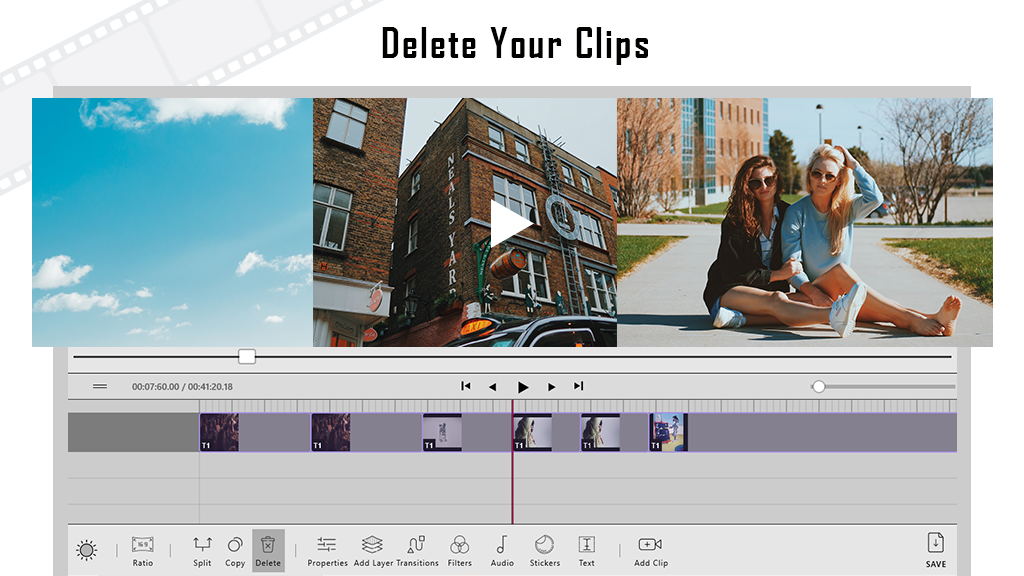1024x576 pixels.
Task: Click the zoom slider handle
Action: (x=818, y=386)
